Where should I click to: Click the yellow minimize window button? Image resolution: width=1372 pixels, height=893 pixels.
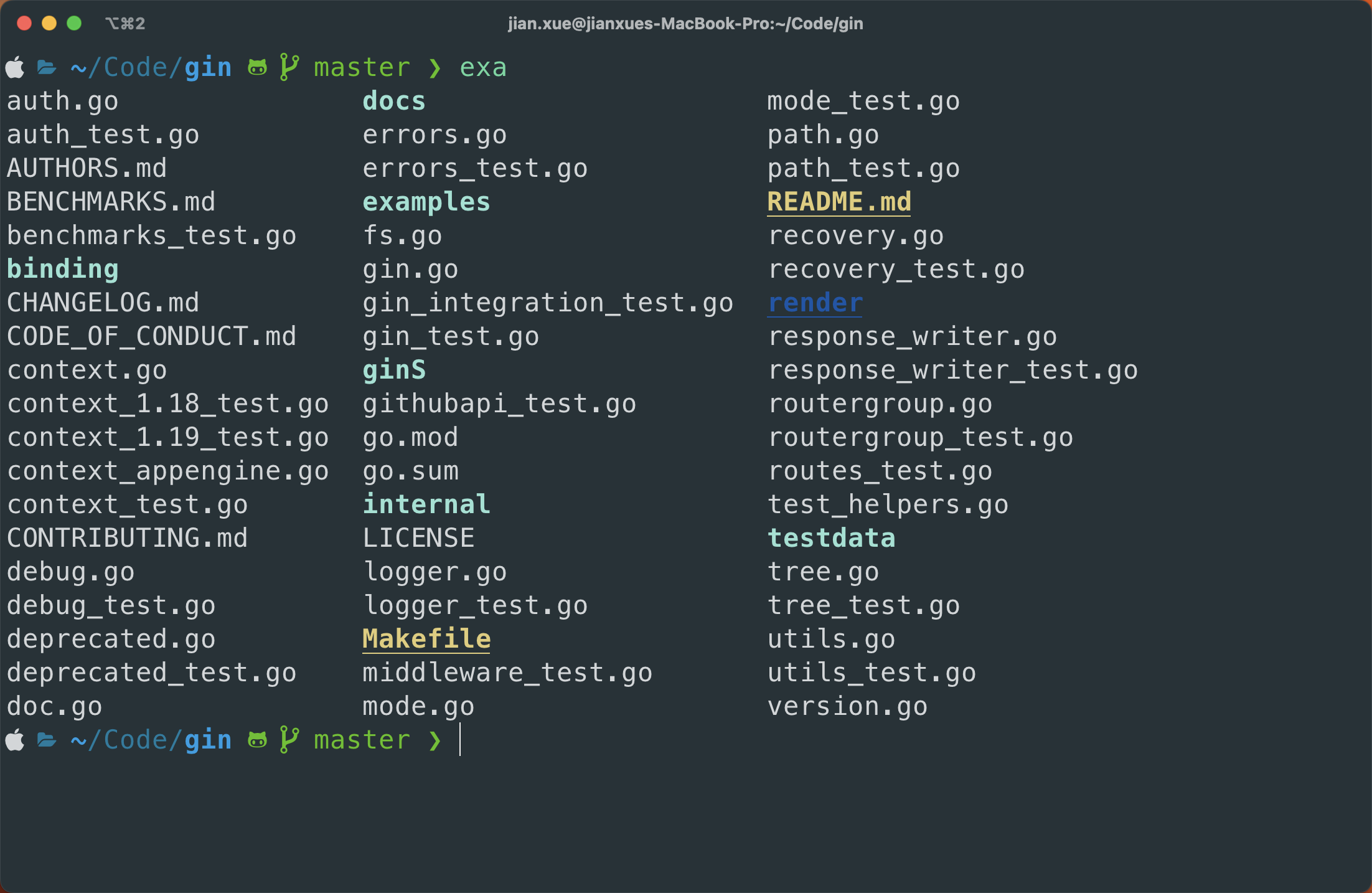tap(49, 24)
